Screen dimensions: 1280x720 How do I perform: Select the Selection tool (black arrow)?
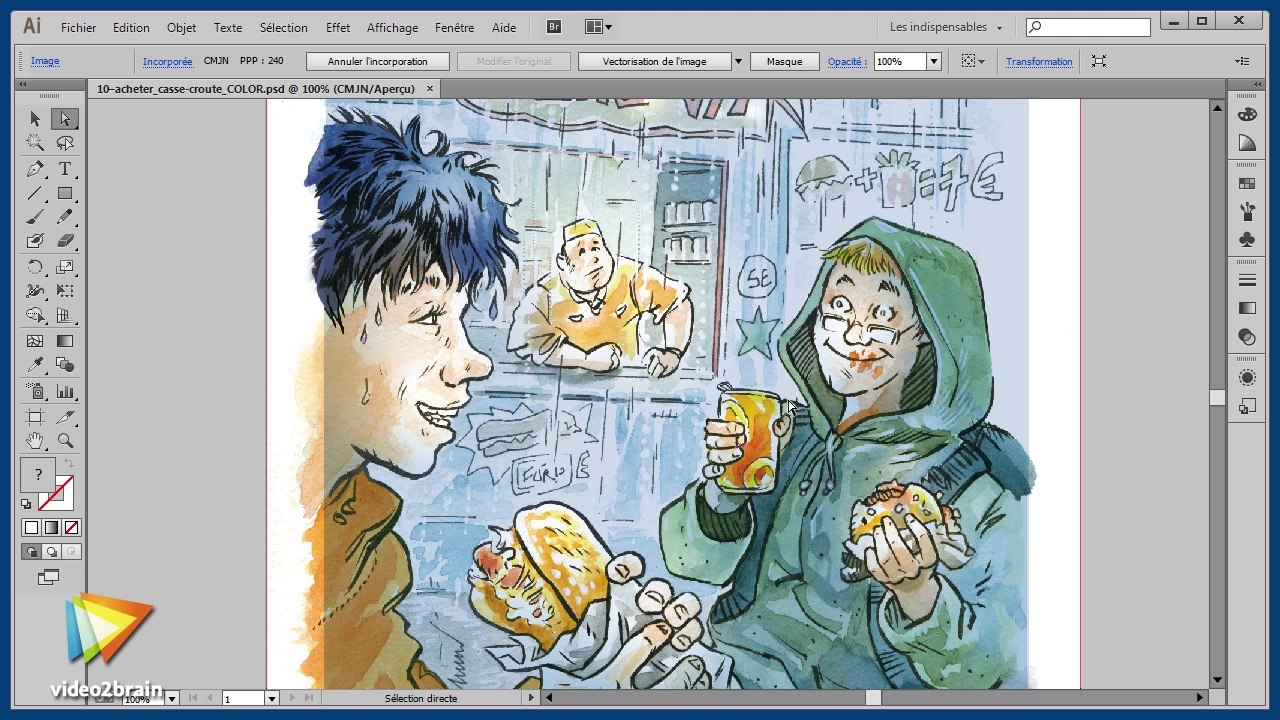(35, 119)
